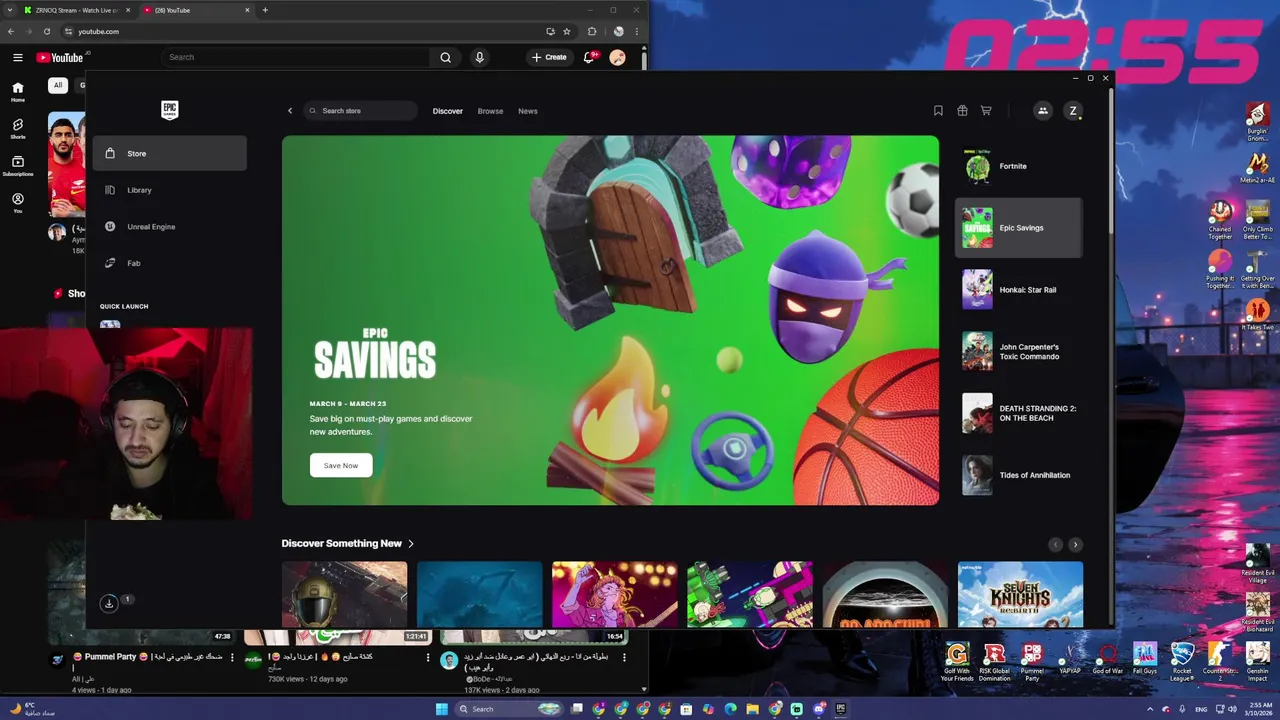Open the gift box redeem icon
Image resolution: width=1280 pixels, height=720 pixels.
click(962, 111)
